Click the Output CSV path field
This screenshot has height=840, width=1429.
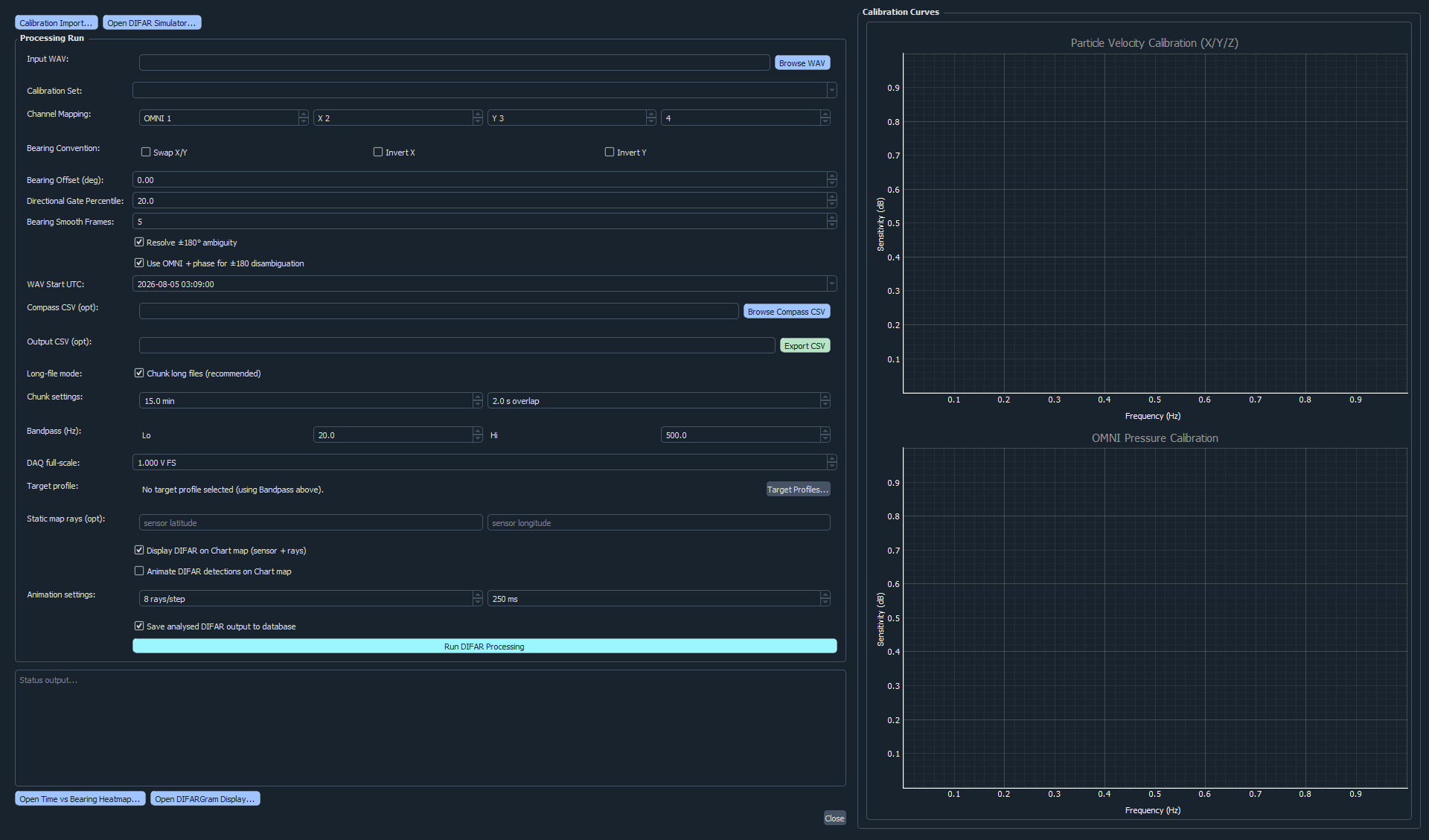457,346
